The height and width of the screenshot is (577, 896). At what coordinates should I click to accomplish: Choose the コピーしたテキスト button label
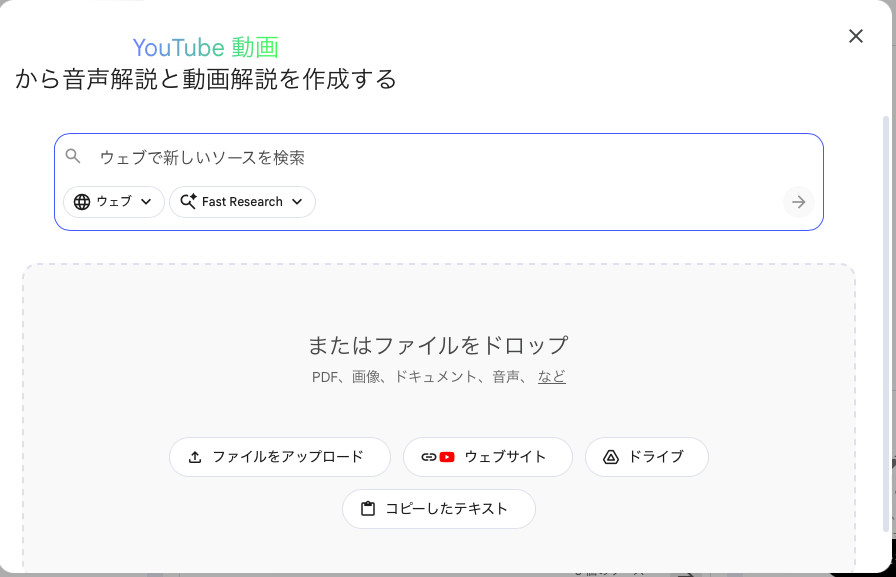[x=447, y=509]
